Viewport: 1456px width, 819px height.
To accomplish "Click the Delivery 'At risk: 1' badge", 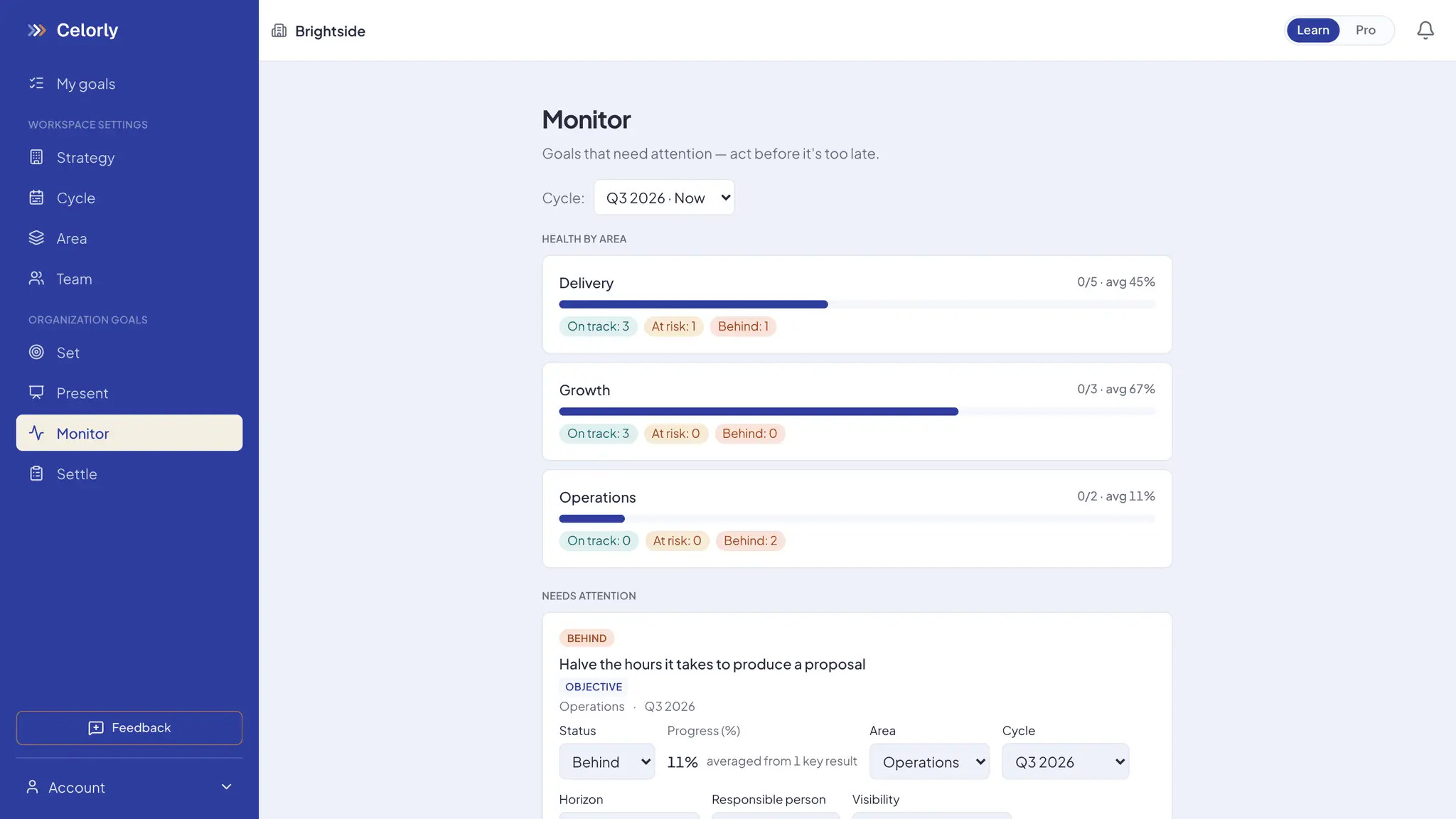I will (x=673, y=326).
